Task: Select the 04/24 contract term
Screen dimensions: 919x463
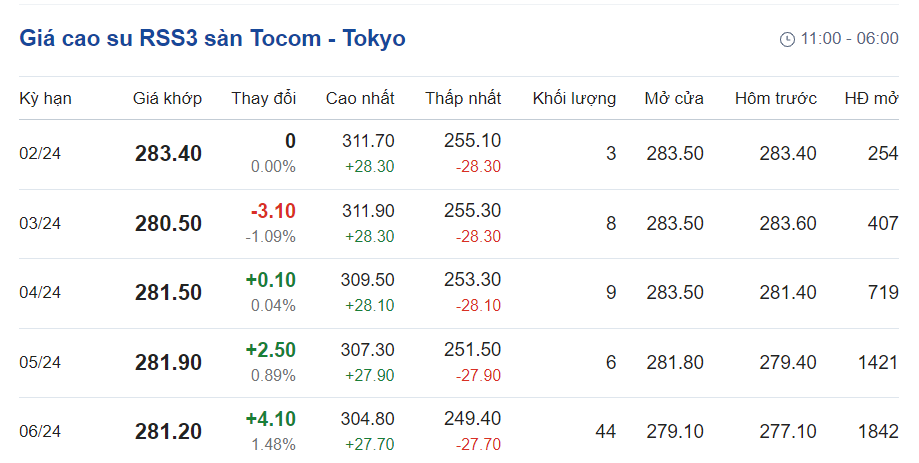Action: point(40,293)
